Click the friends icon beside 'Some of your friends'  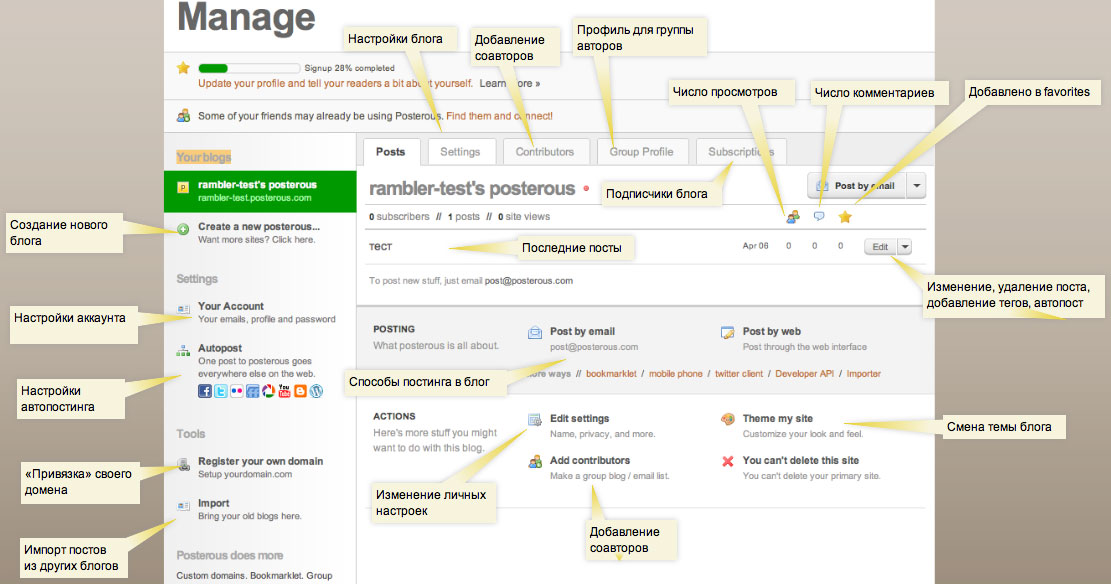184,116
